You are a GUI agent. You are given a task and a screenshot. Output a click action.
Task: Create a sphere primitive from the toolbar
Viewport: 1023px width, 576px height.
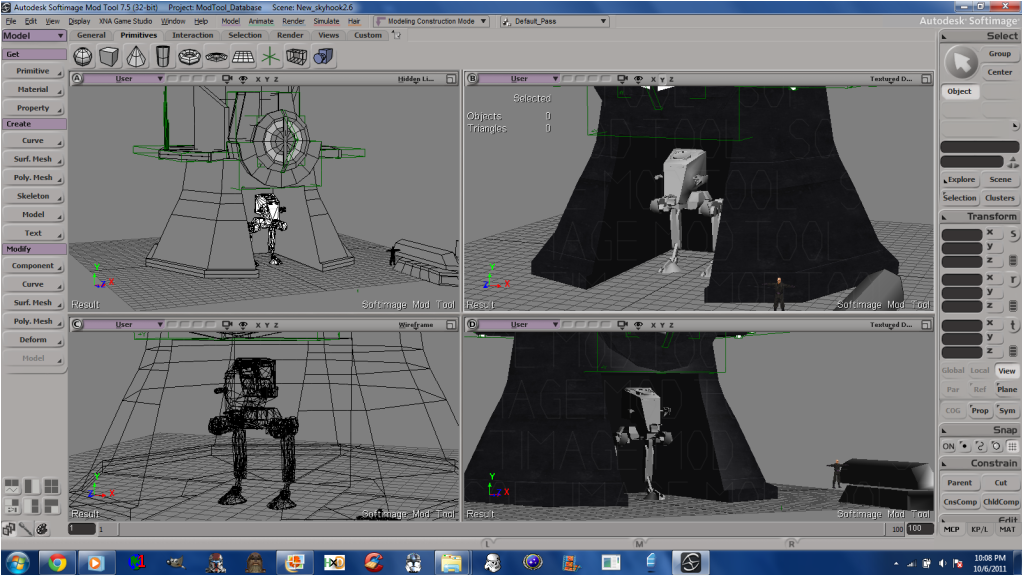coord(83,57)
